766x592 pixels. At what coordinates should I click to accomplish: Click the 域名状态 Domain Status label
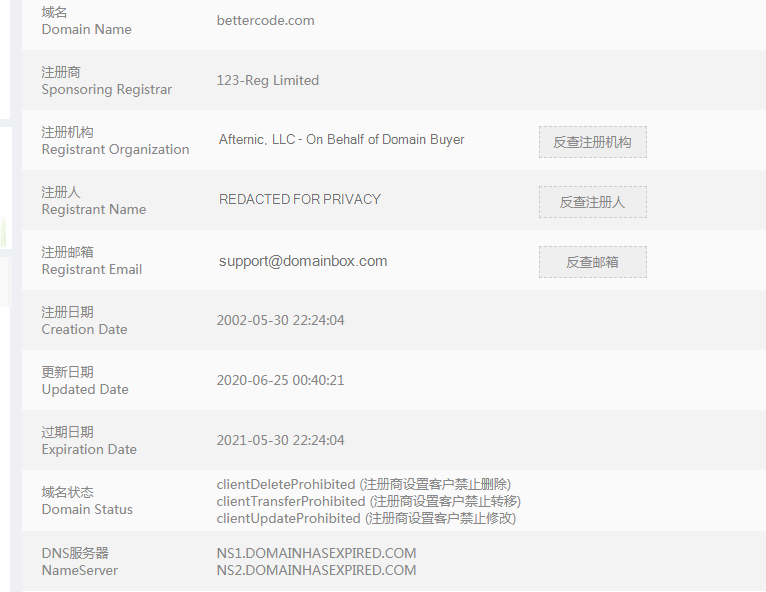tap(87, 500)
